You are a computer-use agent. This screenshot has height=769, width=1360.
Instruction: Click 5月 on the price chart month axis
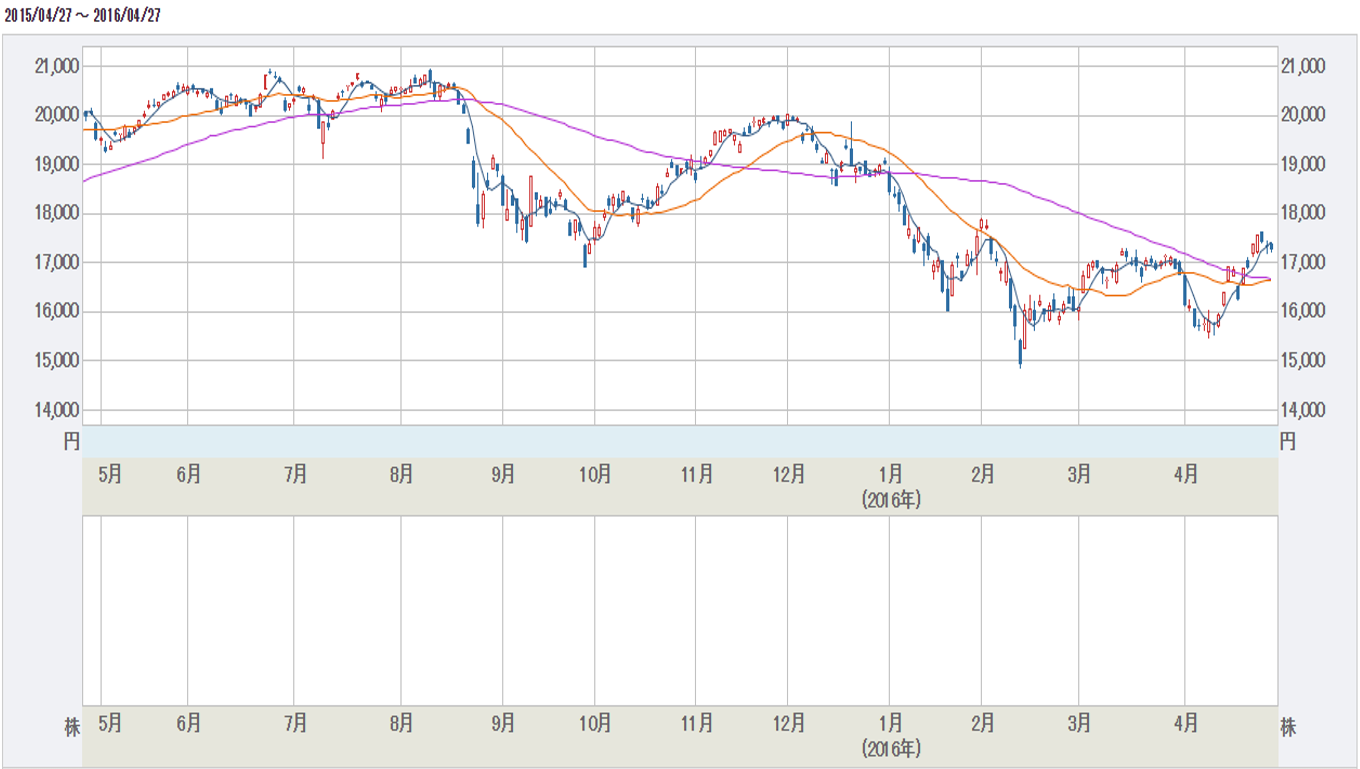tap(110, 475)
